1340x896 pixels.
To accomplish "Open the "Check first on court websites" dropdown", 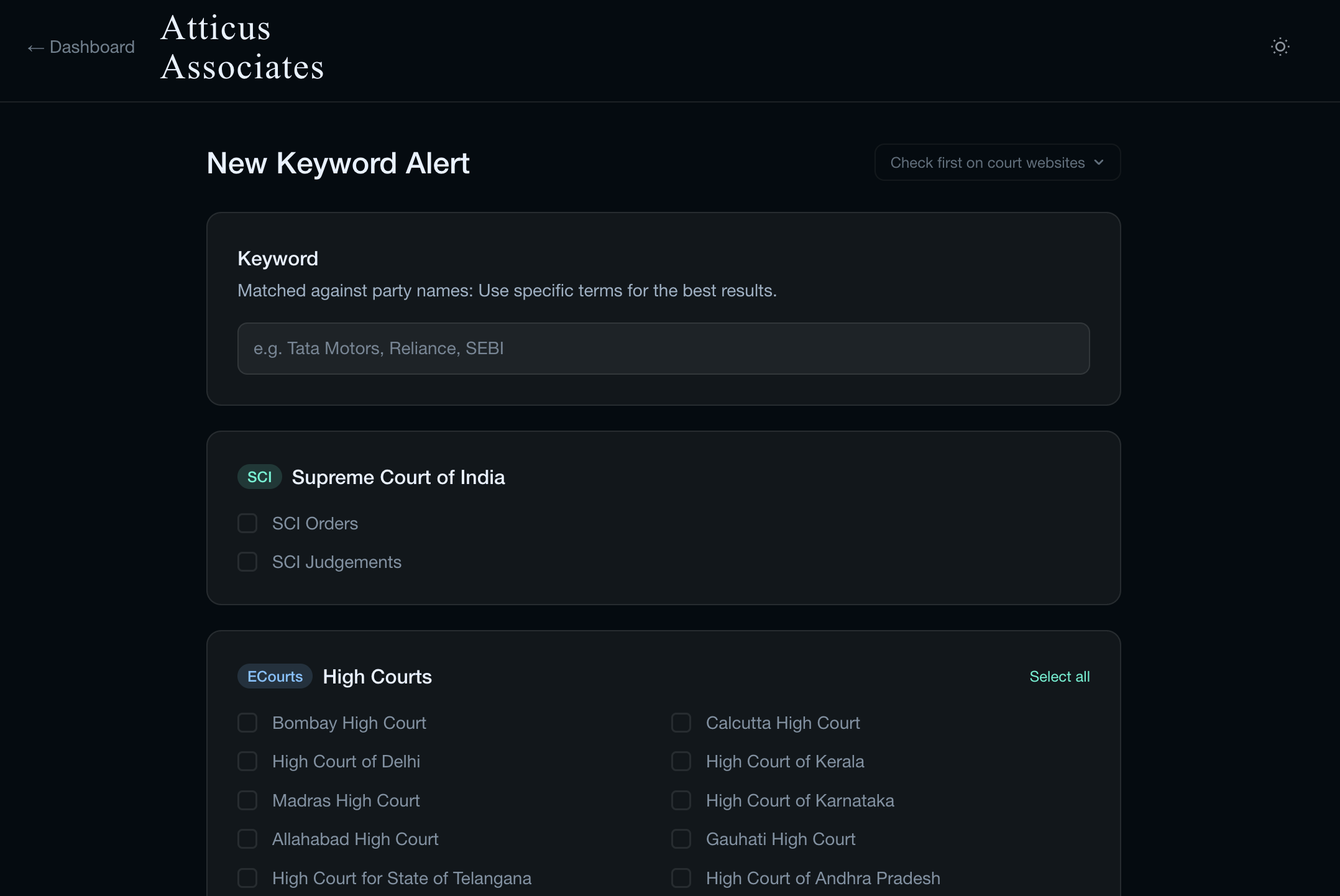I will tap(997, 163).
